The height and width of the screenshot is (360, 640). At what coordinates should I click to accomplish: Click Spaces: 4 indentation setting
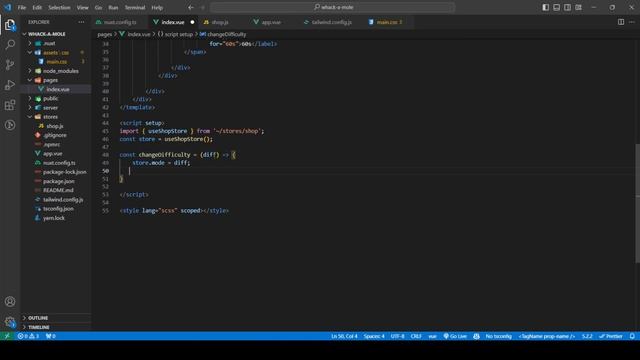tap(374, 336)
